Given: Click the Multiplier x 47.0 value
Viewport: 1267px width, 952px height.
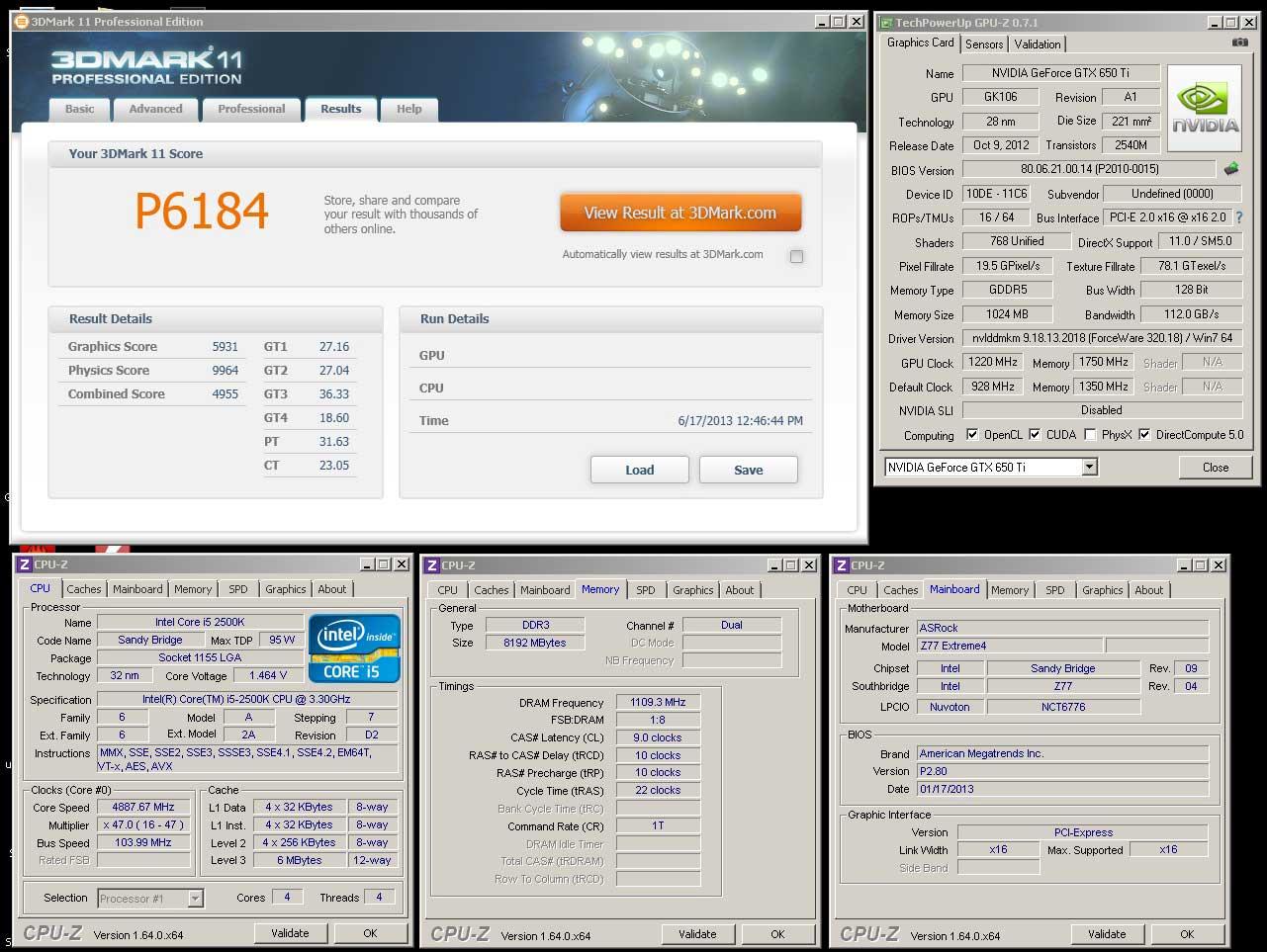Looking at the screenshot, I should click(144, 825).
